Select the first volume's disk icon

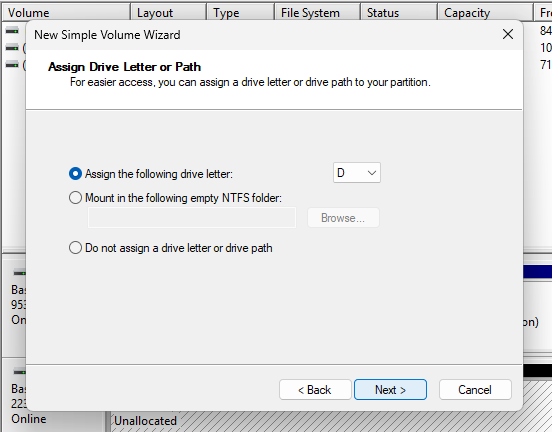[x=12, y=31]
